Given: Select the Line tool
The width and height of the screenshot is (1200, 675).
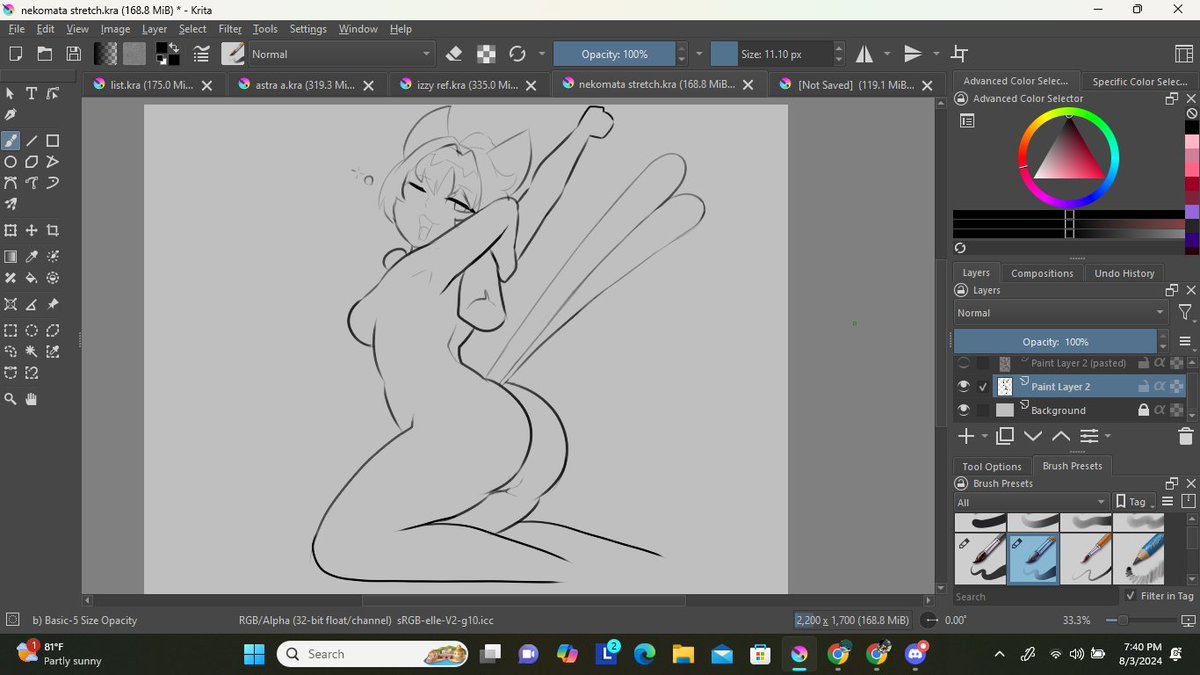Looking at the screenshot, I should [x=32, y=141].
